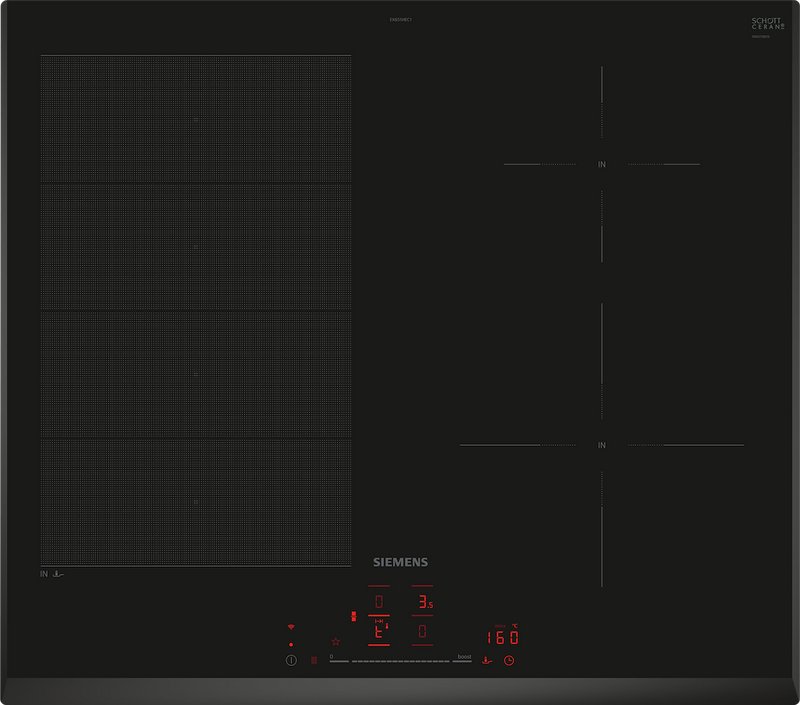
Task: Select the favorites star shortcut icon
Action: (335, 641)
